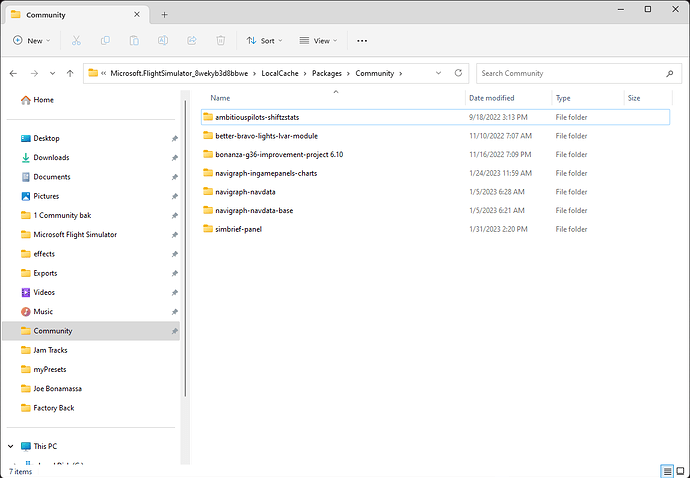Click the Share icon in toolbar
Screen dimensions: 690x478
pos(192,41)
